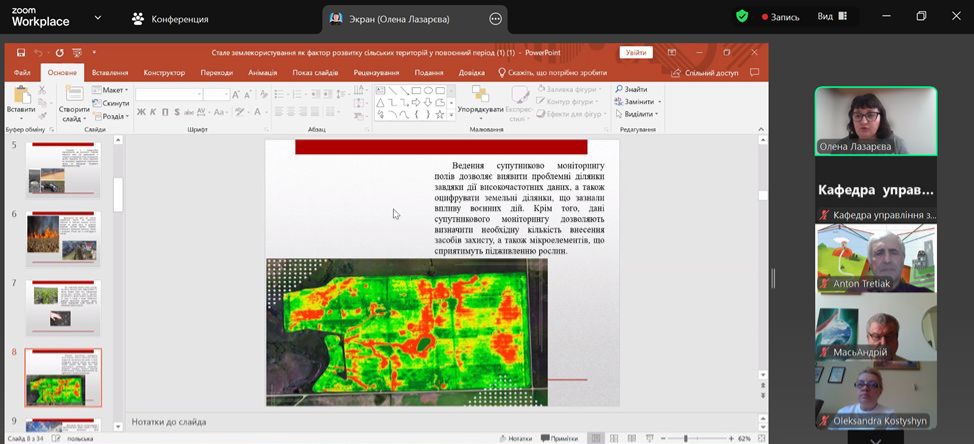The image size is (974, 444).
Task: Toggle text shadow S formatting
Action: click(x=177, y=112)
